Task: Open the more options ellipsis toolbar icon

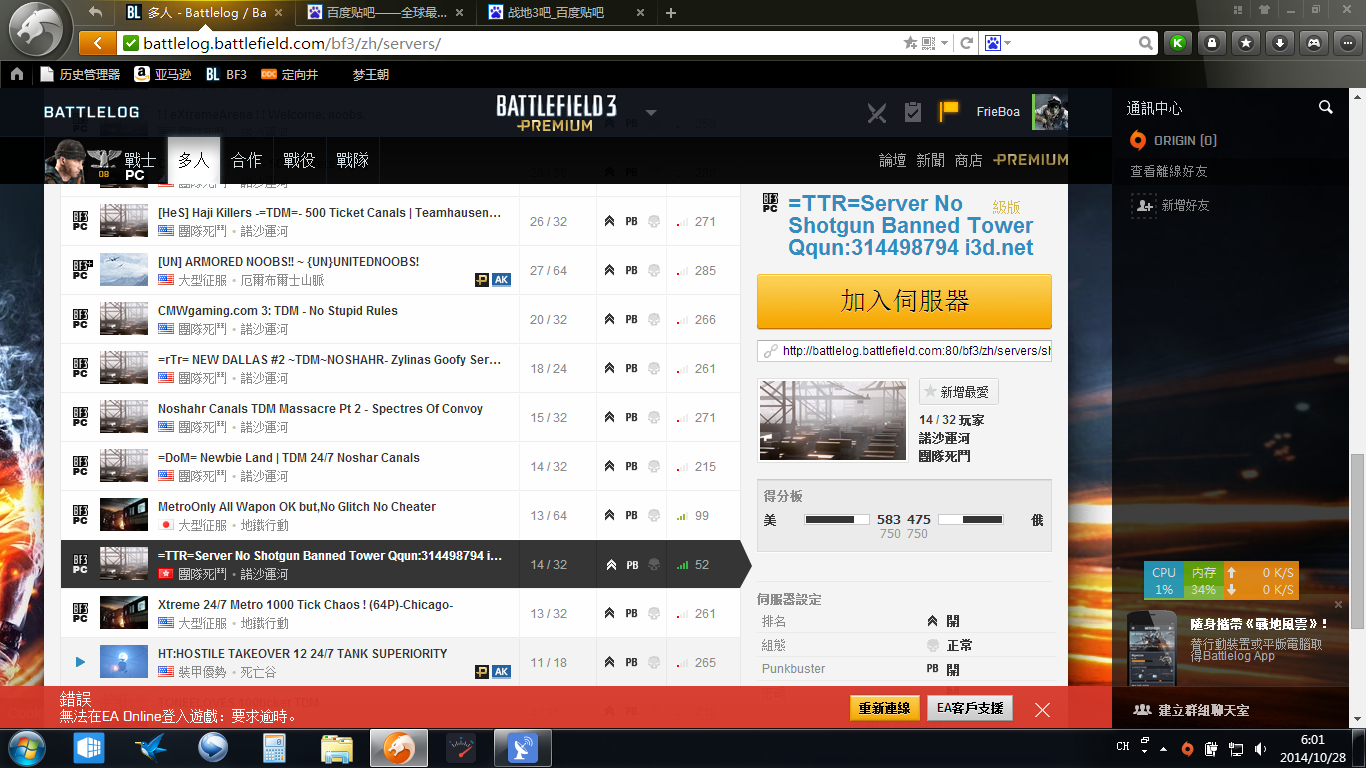Action: tap(1348, 43)
